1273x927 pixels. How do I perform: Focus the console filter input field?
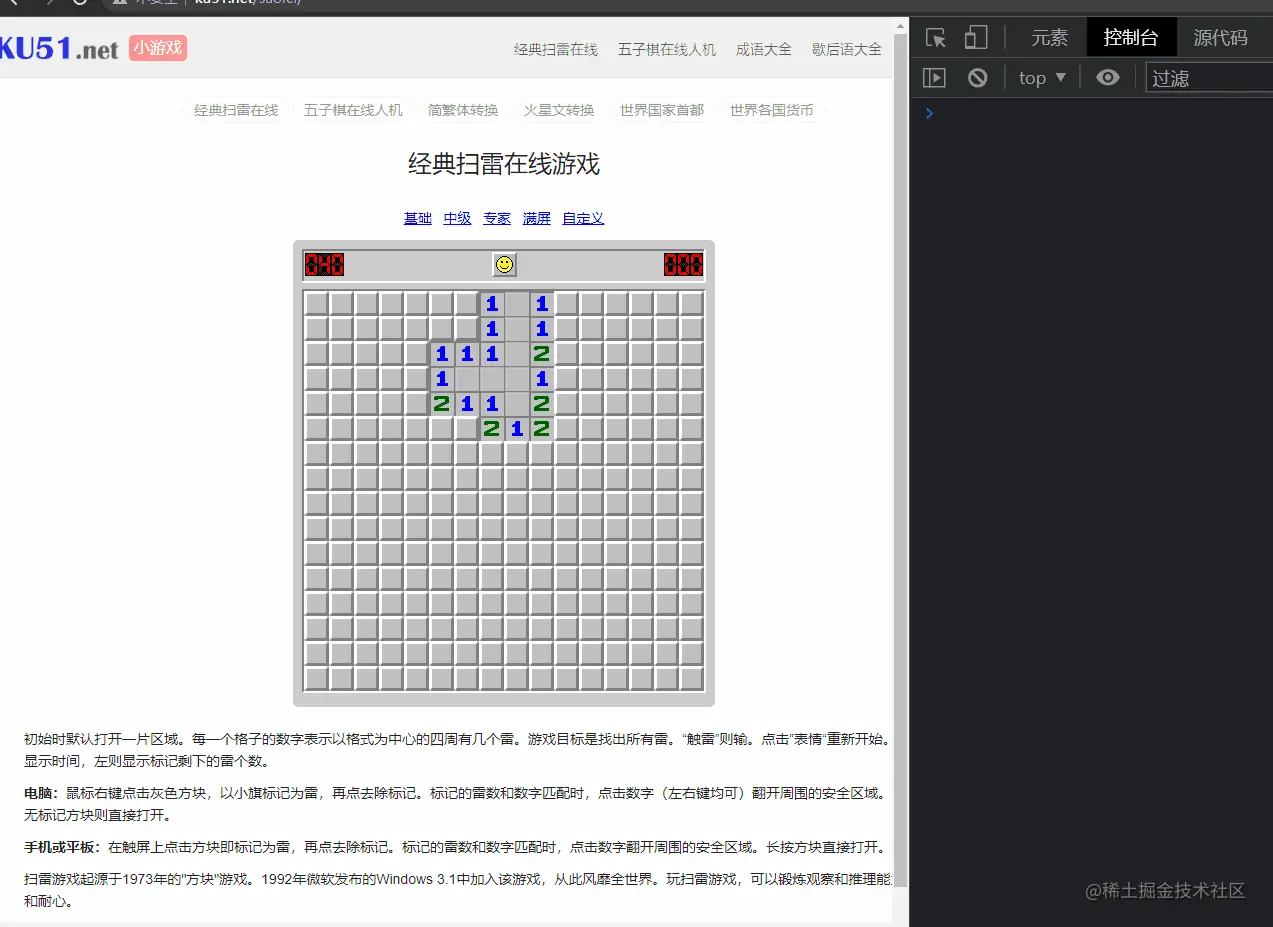1209,78
